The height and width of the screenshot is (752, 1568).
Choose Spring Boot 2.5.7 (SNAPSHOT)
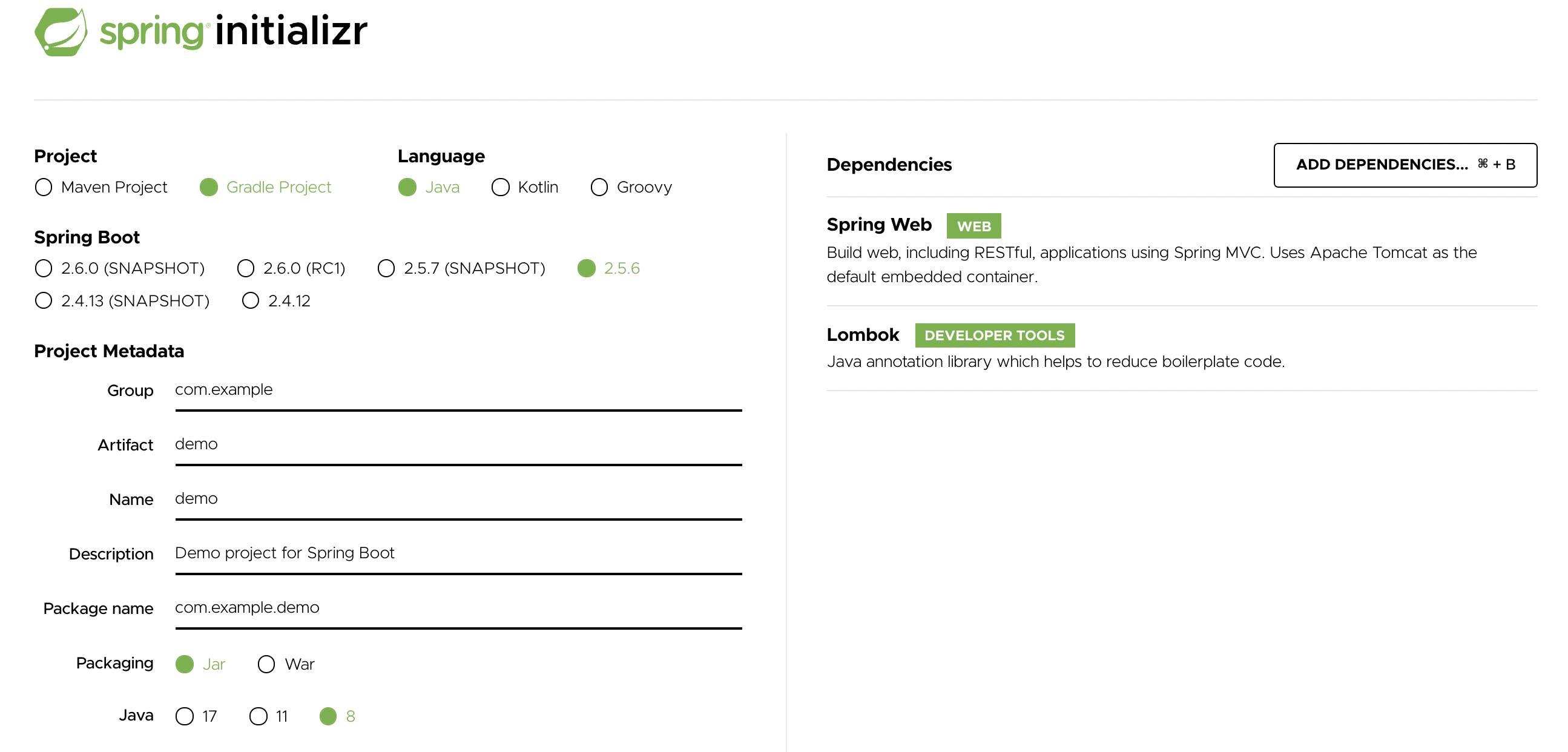pyautogui.click(x=386, y=268)
